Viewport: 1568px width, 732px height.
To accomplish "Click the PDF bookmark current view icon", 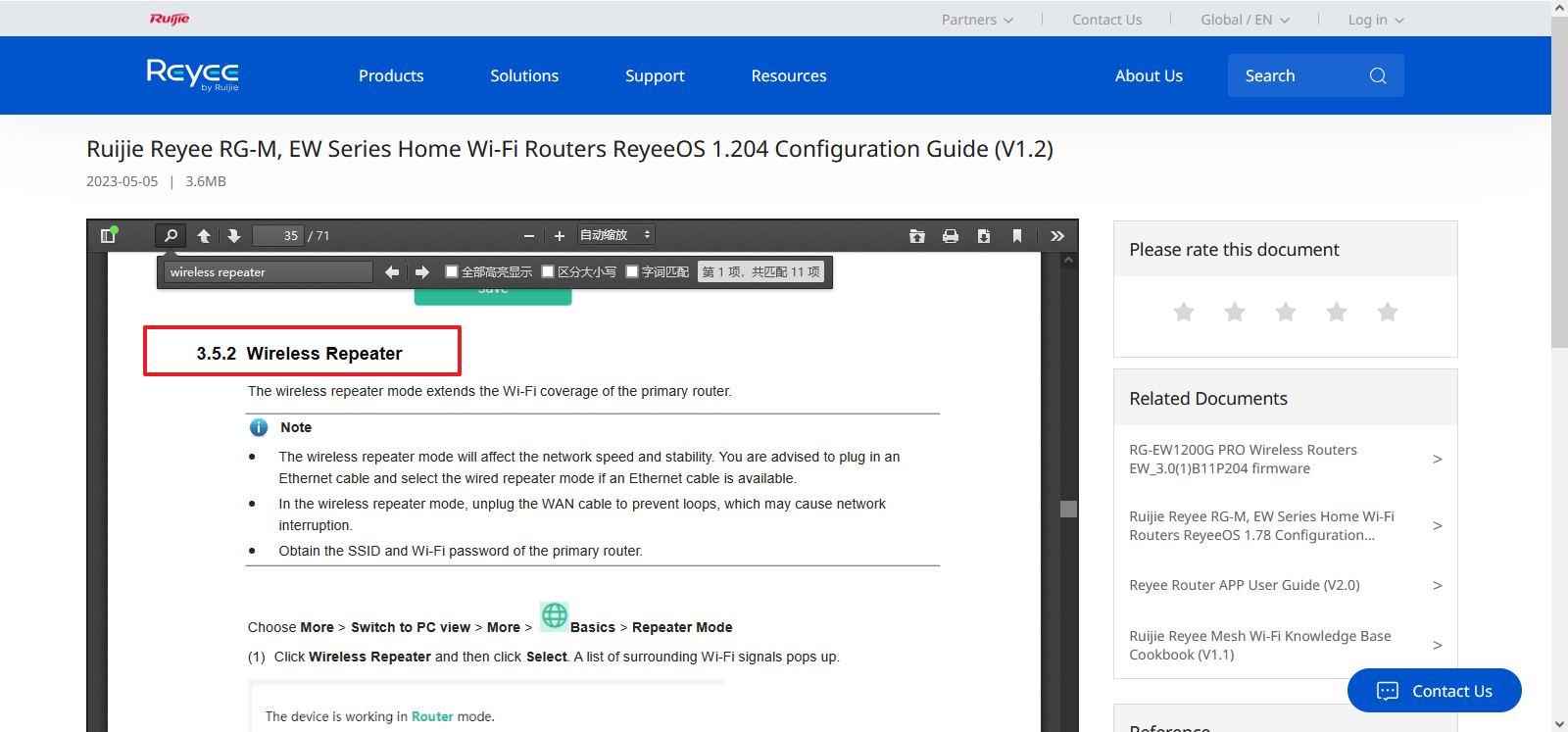I will [x=1017, y=235].
